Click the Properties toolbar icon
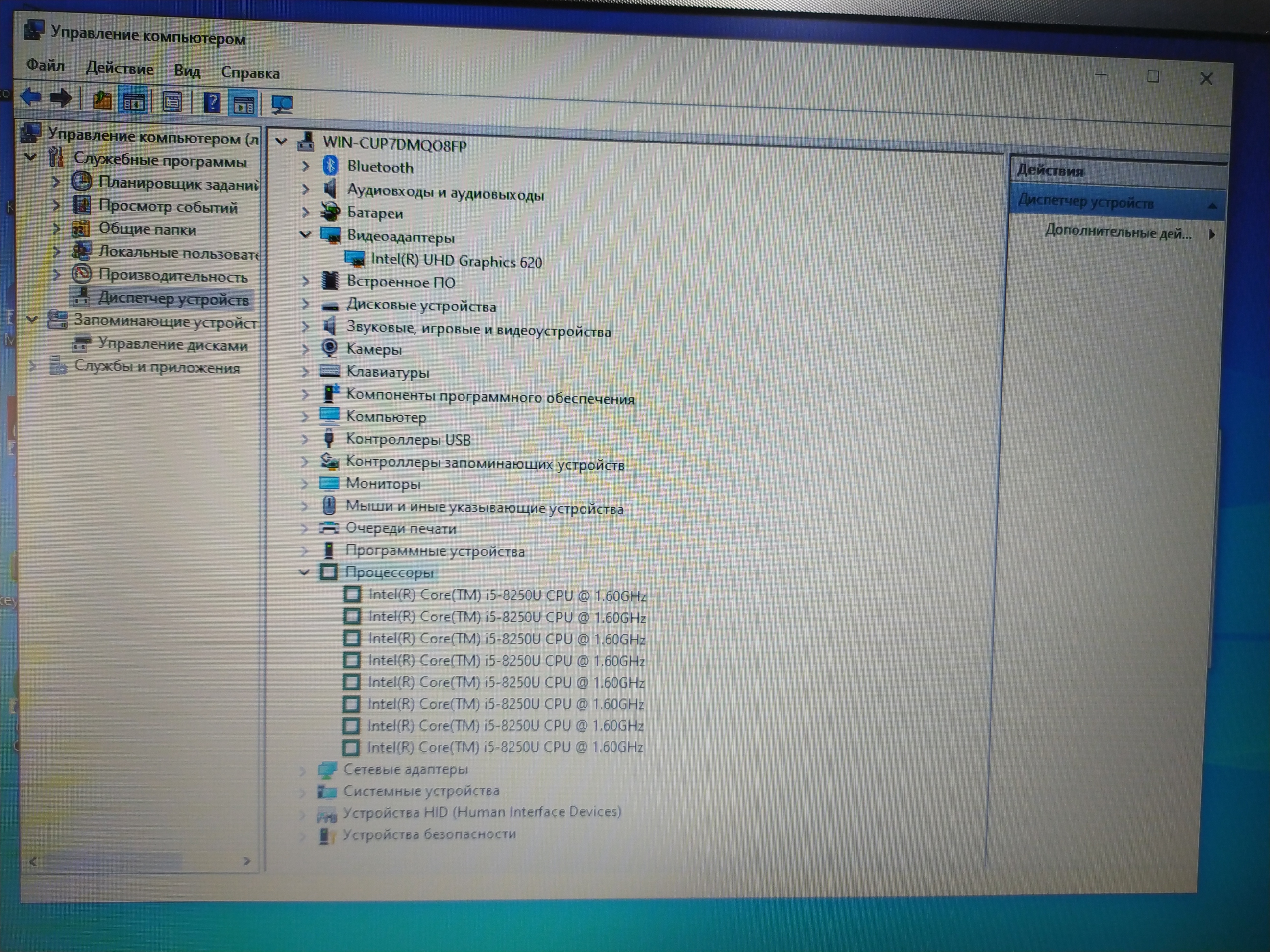This screenshot has width=1270, height=952. [171, 103]
